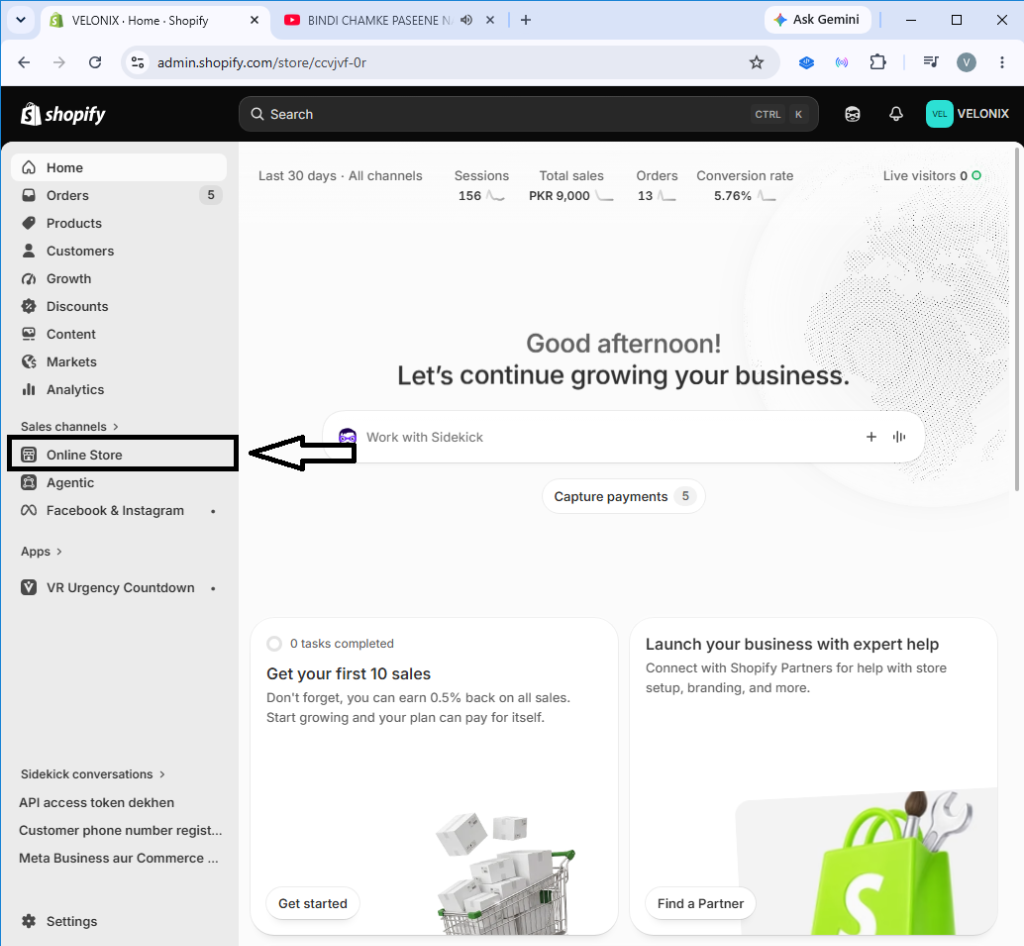
Task: Click the address bar URL
Action: pos(262,63)
